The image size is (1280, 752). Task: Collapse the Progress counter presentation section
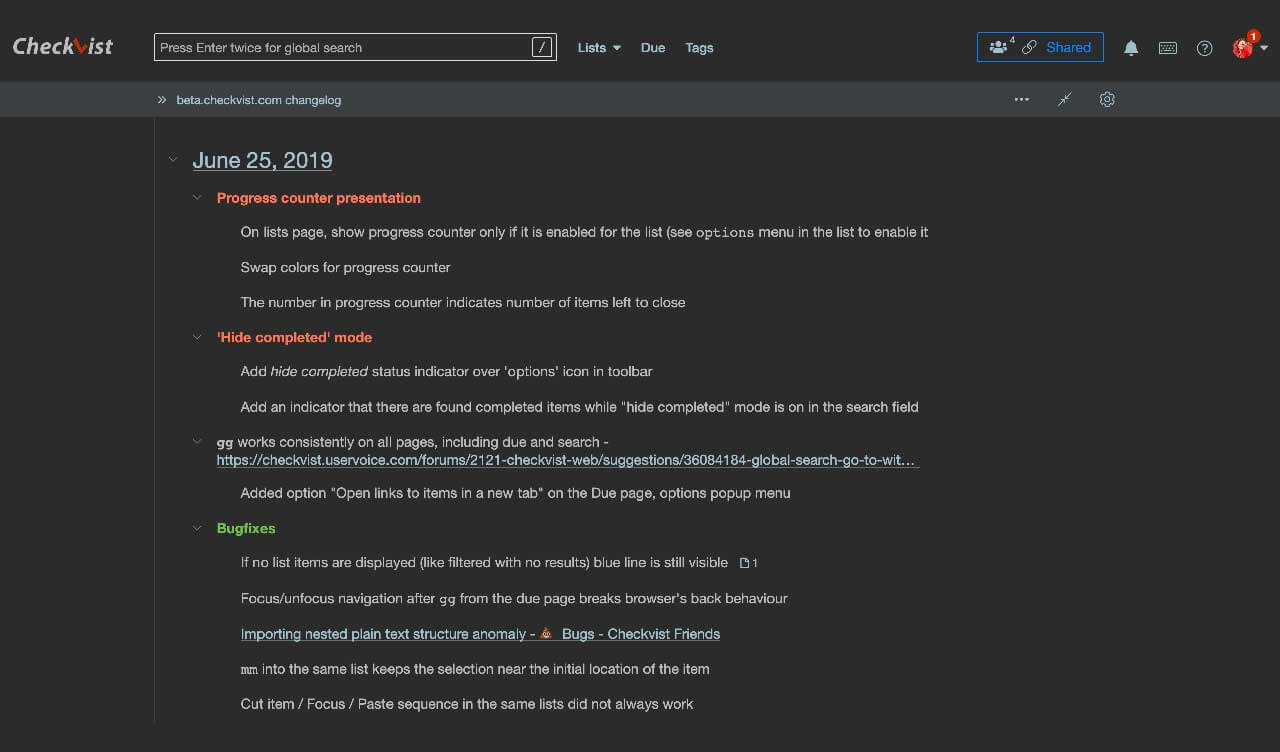pyautogui.click(x=197, y=198)
